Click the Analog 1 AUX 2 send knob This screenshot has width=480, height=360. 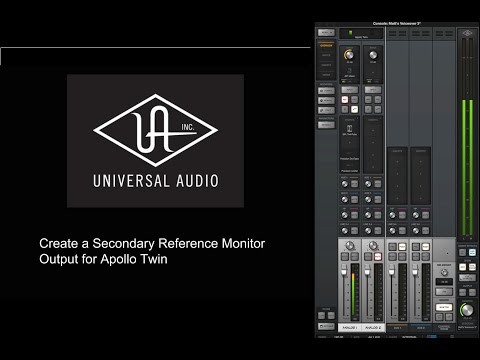345,199
